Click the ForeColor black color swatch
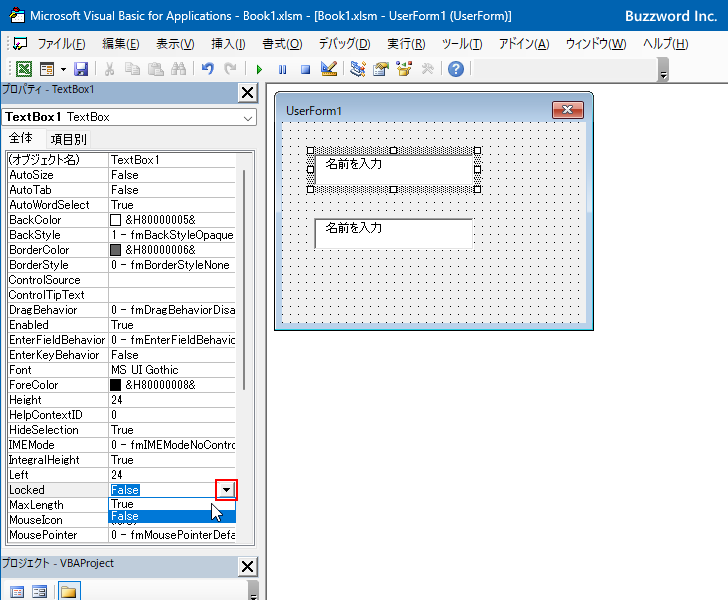The height and width of the screenshot is (600, 728). [x=116, y=385]
